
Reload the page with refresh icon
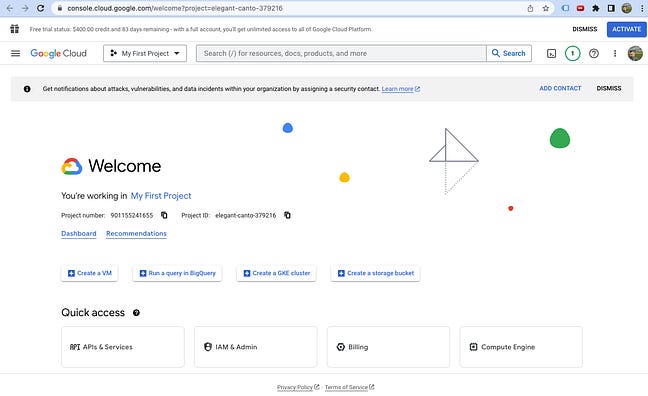click(40, 8)
